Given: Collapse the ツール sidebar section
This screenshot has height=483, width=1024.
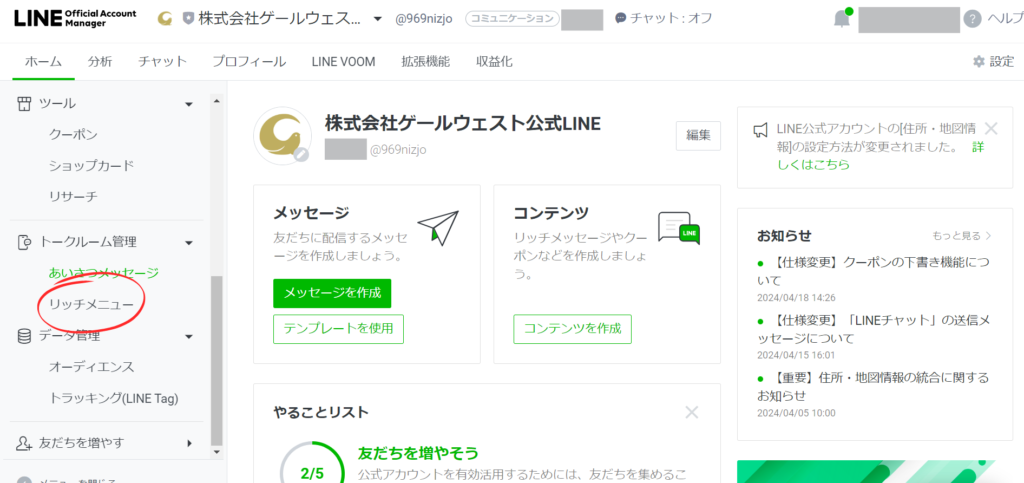Looking at the screenshot, I should [x=189, y=103].
